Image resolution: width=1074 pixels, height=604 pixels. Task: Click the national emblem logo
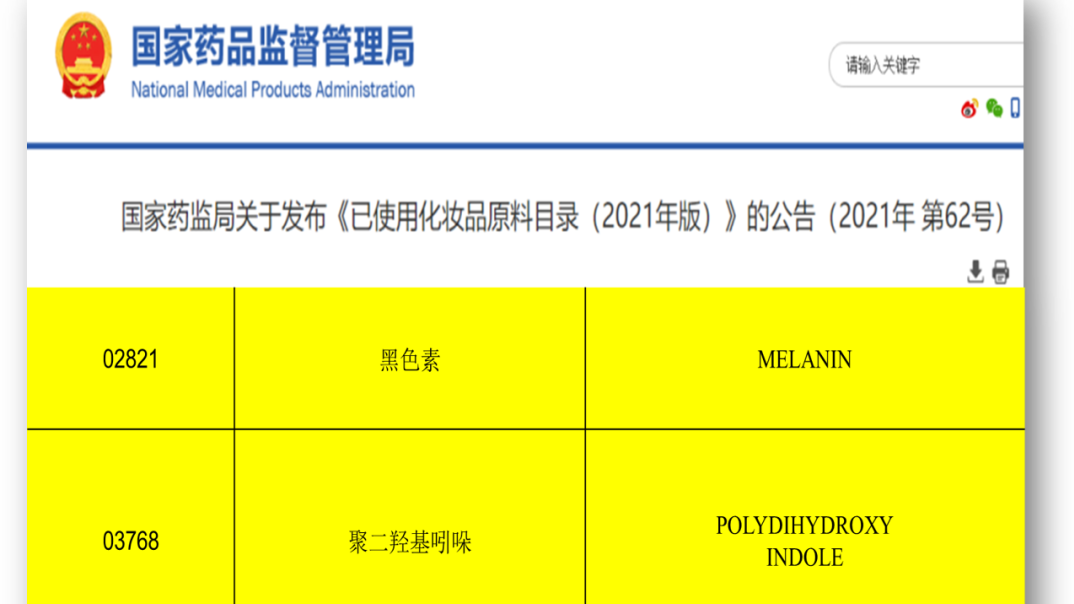[x=83, y=56]
